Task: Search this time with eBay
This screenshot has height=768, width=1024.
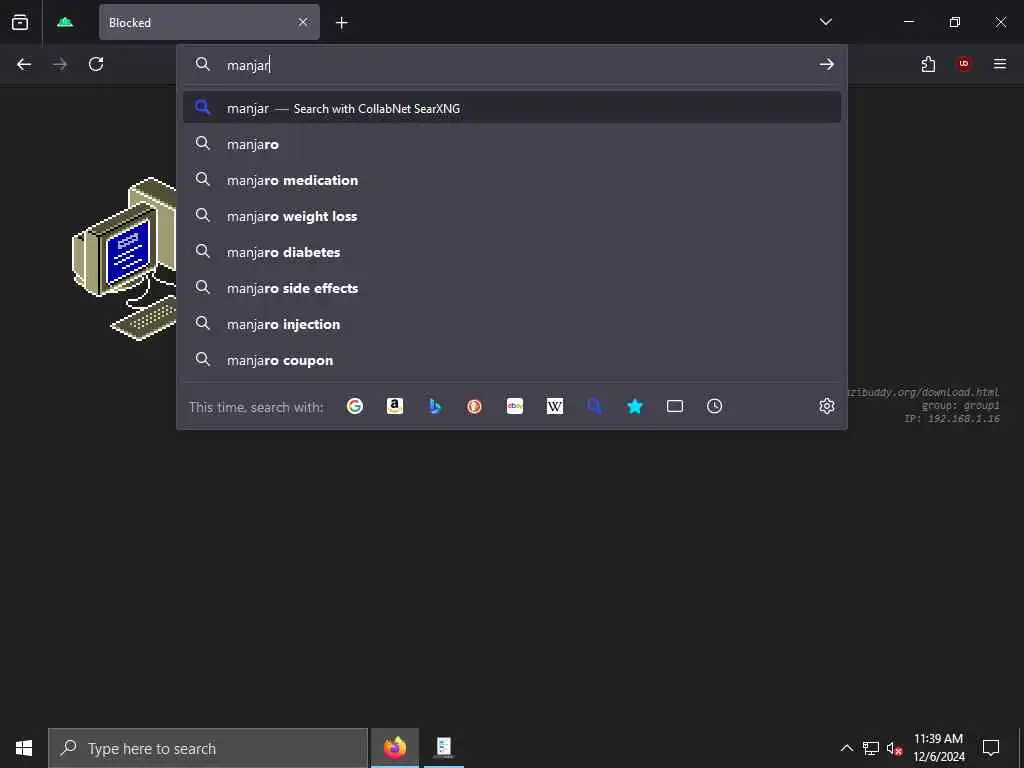Action: coord(515,406)
